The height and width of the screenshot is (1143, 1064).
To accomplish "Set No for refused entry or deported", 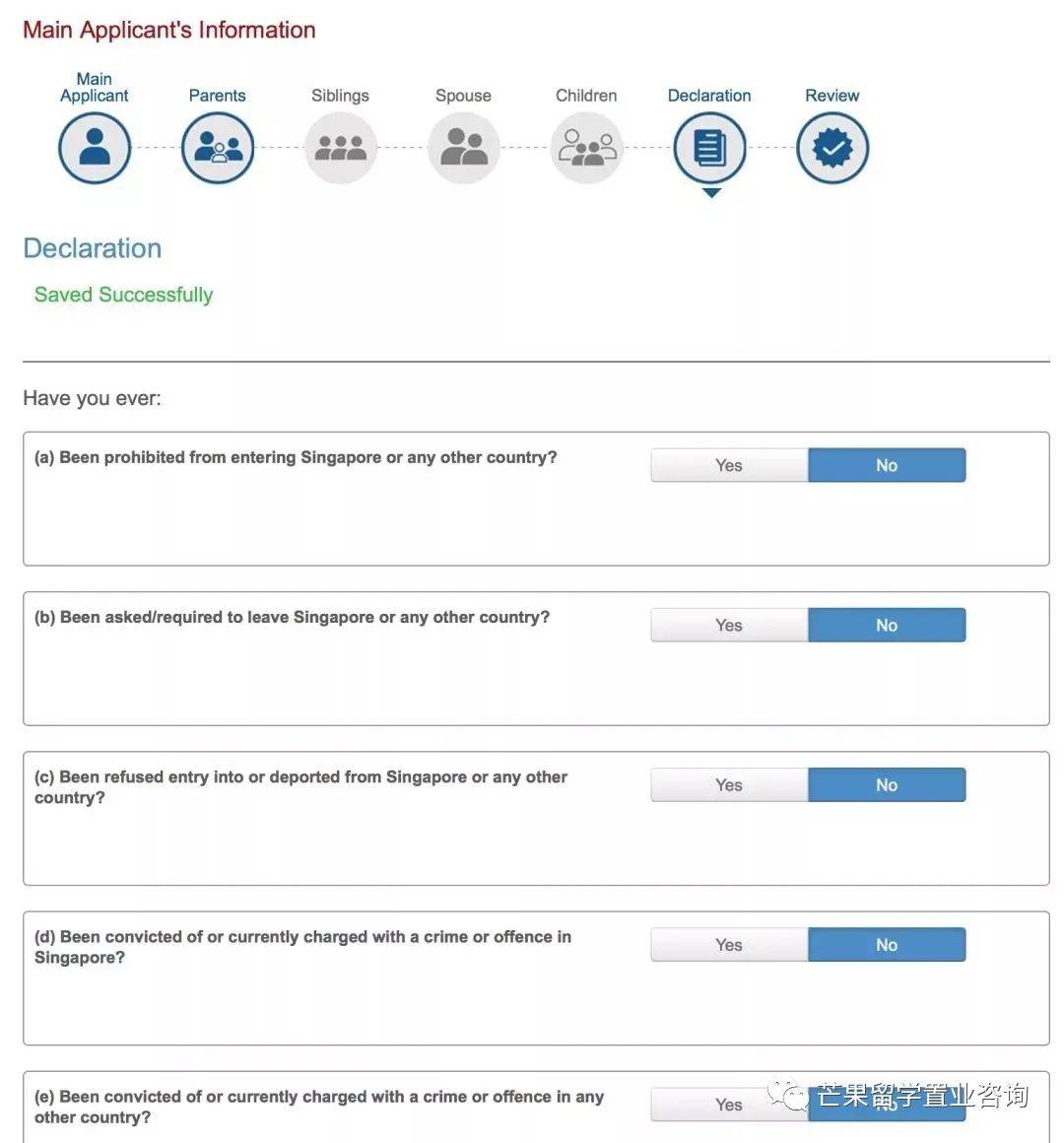I will point(887,784).
